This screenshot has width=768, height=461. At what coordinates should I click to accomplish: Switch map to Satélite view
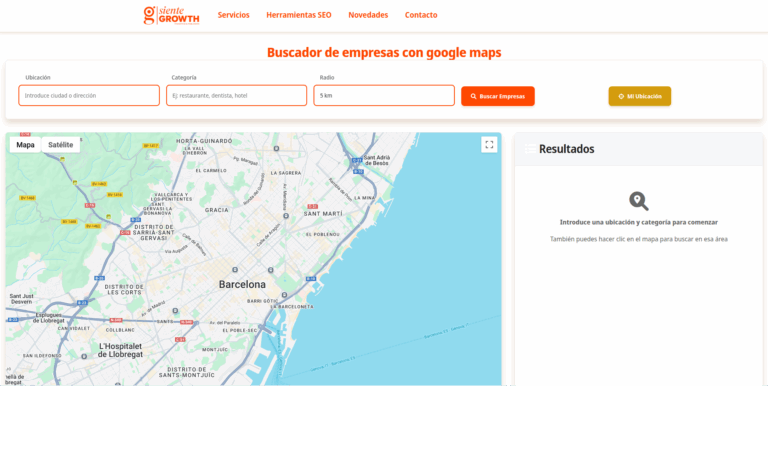61,145
